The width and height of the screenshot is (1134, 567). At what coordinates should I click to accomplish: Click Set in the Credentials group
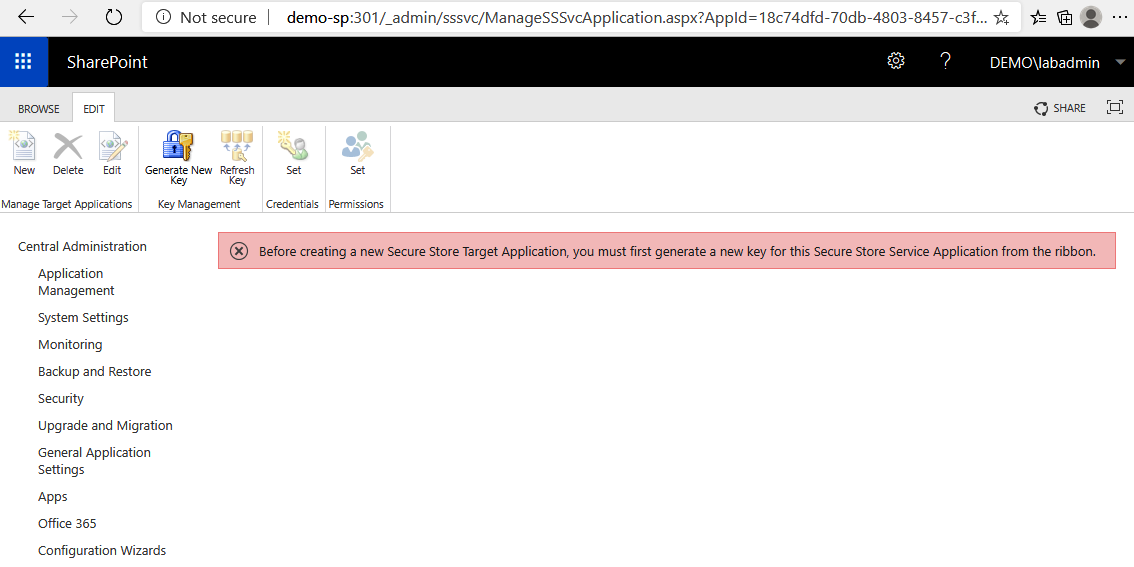(294, 153)
